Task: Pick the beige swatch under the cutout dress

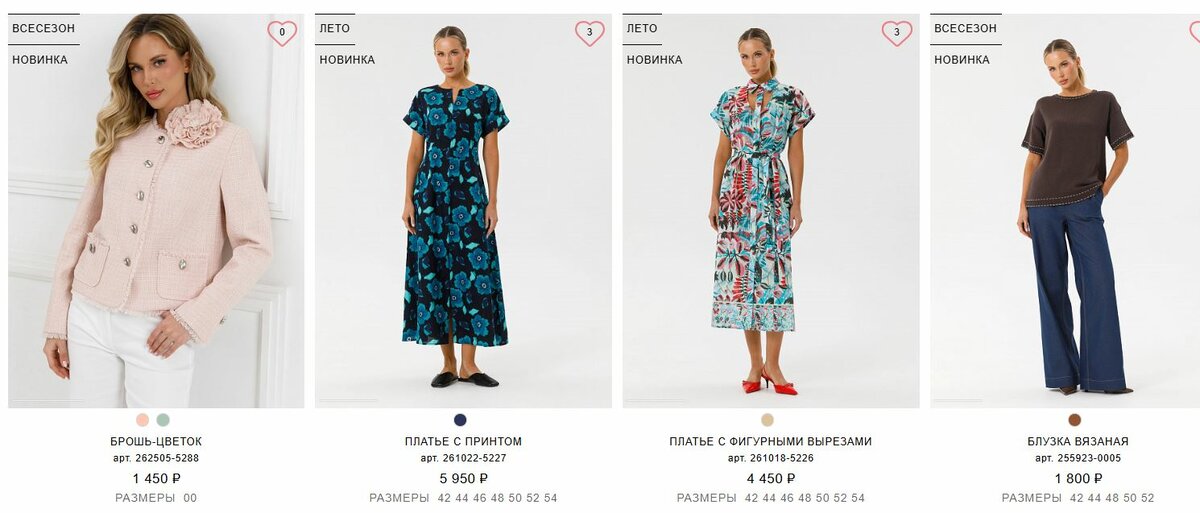Action: (767, 420)
